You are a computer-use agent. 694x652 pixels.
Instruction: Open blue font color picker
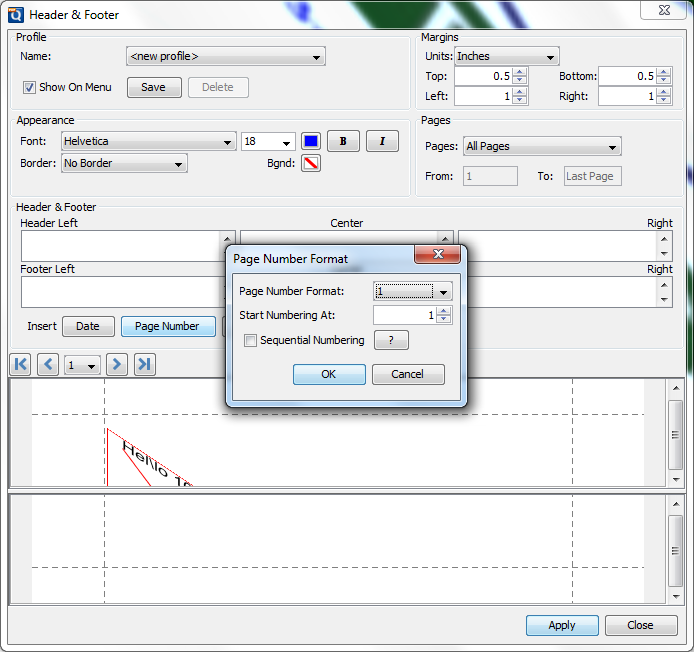[311, 141]
